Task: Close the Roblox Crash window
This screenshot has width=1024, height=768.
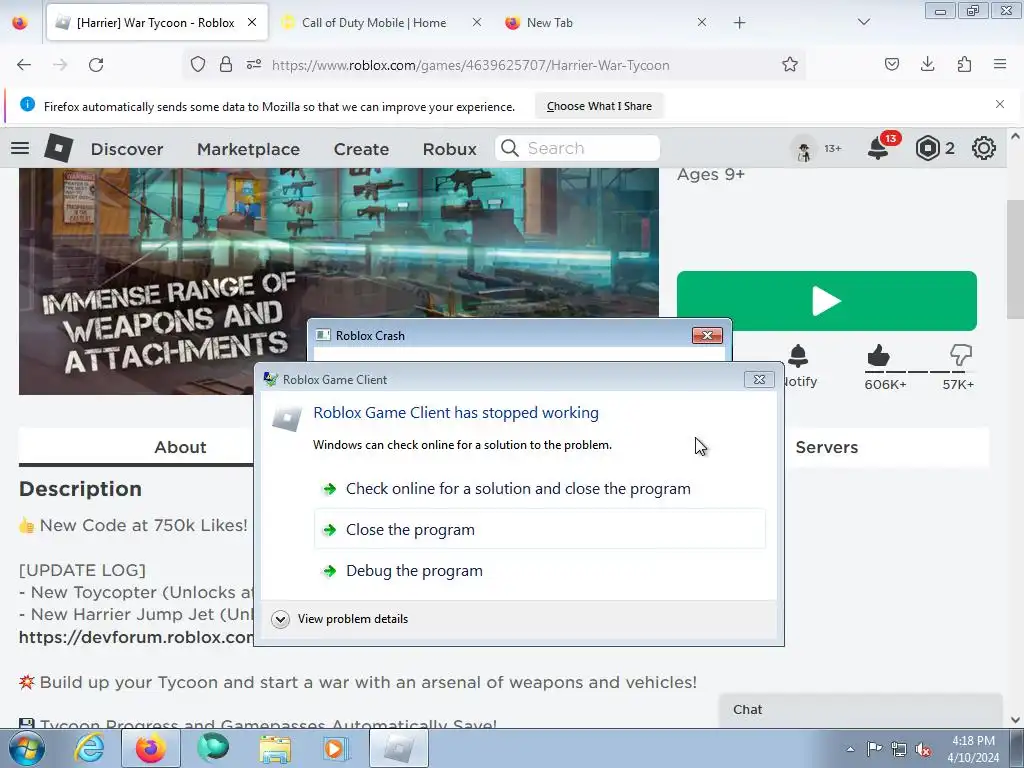Action: 707,335
